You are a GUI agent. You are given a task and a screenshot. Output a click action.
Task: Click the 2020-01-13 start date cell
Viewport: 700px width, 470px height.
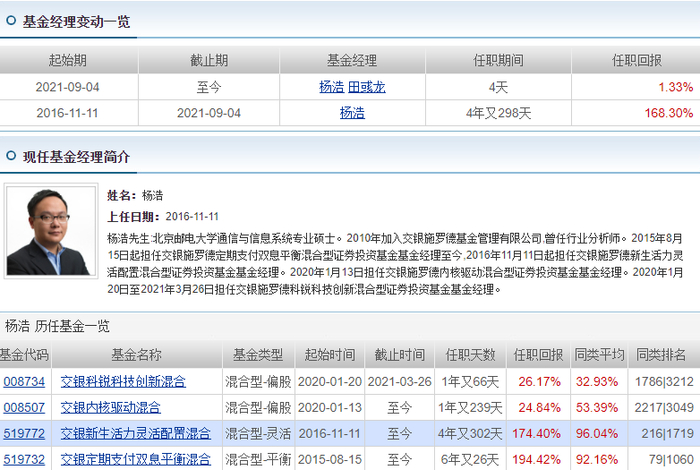[x=329, y=408]
